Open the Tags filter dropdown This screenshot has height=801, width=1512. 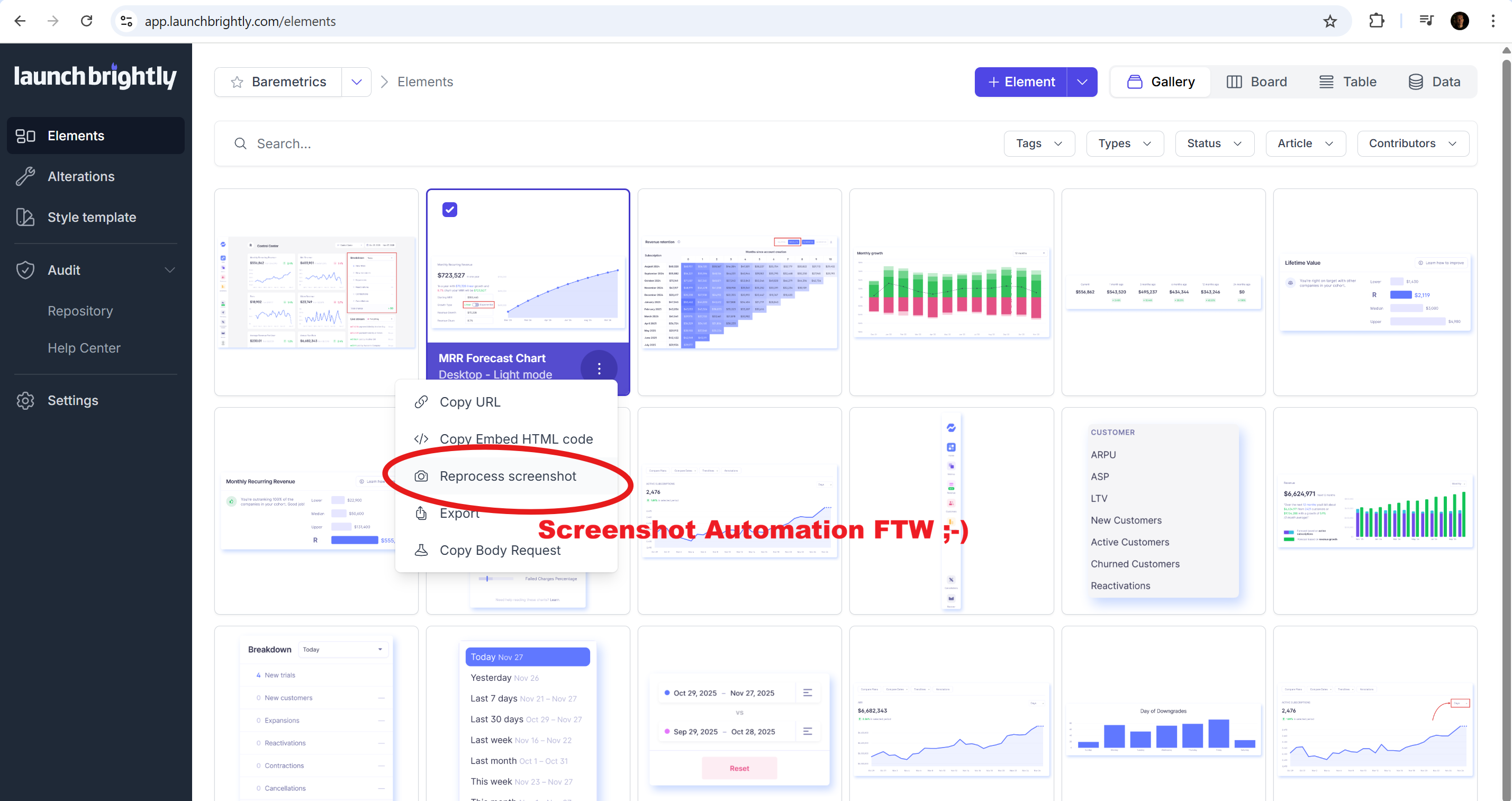point(1039,144)
